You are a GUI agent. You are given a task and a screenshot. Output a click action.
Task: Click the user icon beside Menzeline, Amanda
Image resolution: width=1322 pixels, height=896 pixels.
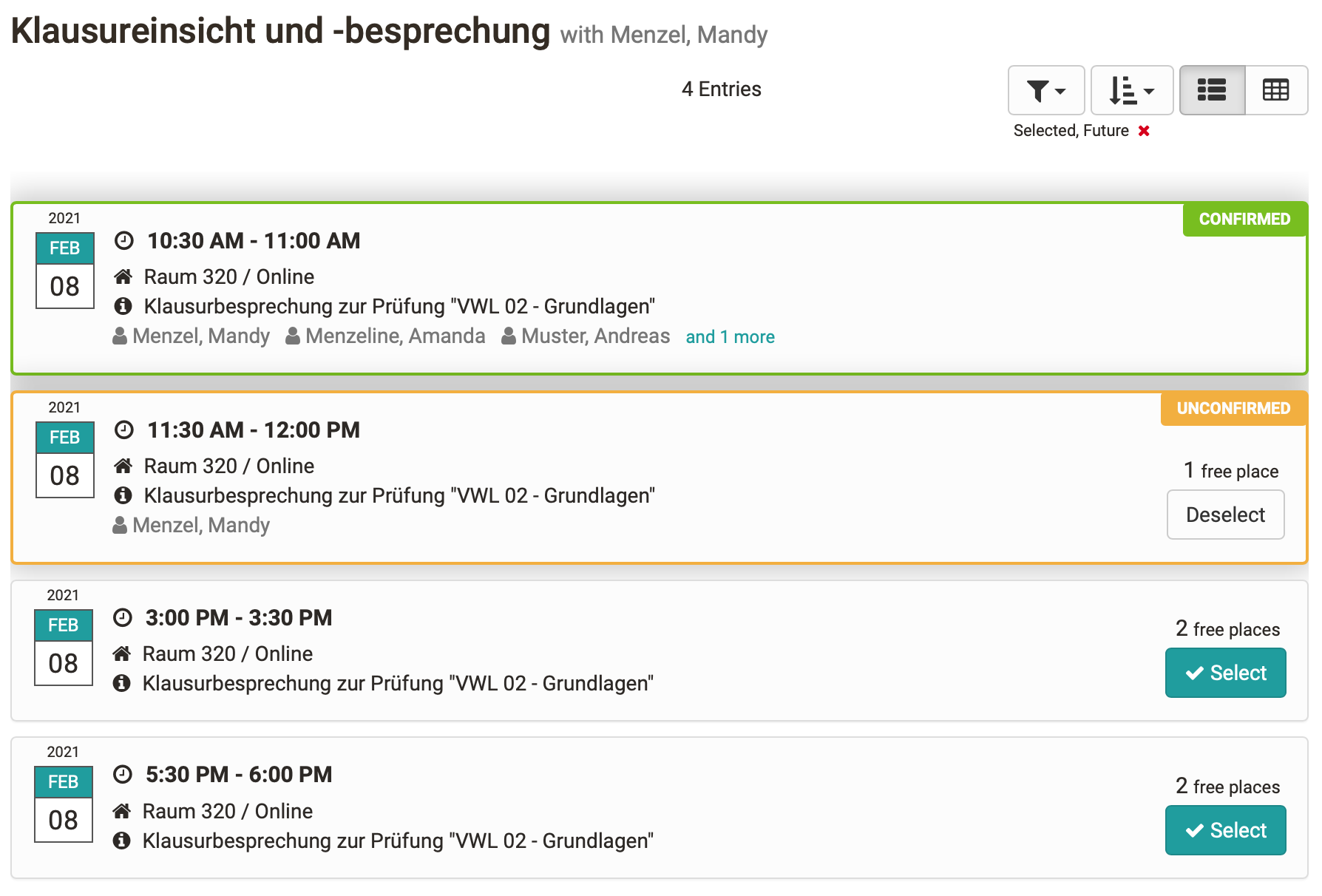[293, 336]
